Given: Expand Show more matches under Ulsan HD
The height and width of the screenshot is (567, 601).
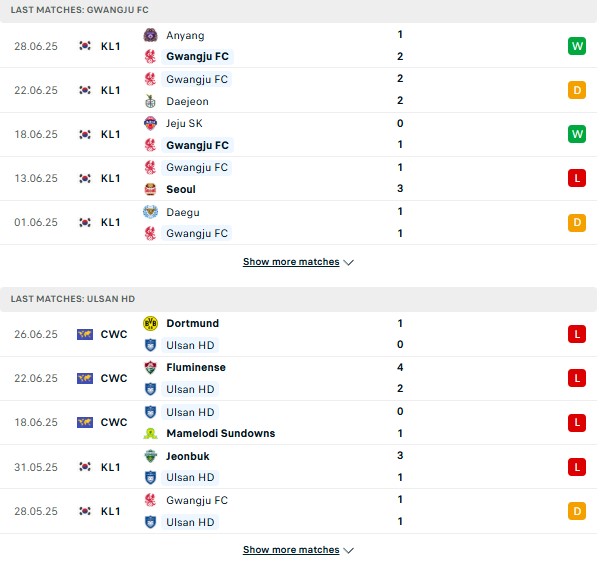Looking at the screenshot, I should click(298, 550).
